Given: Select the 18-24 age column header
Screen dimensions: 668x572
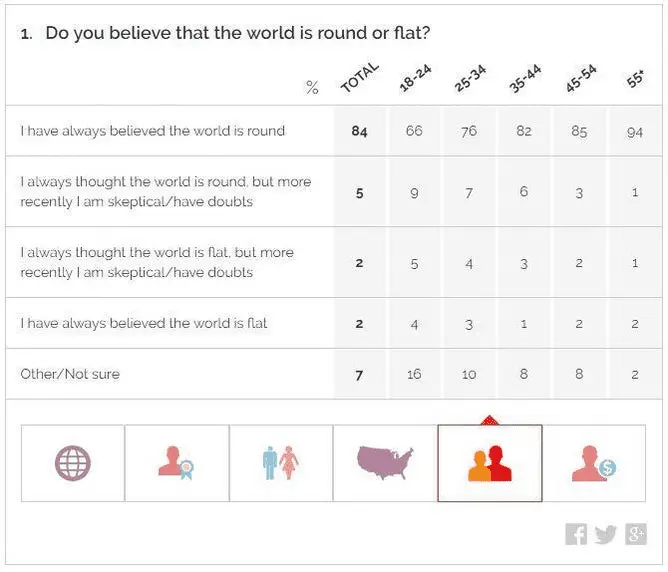Looking at the screenshot, I should pyautogui.click(x=414, y=80).
